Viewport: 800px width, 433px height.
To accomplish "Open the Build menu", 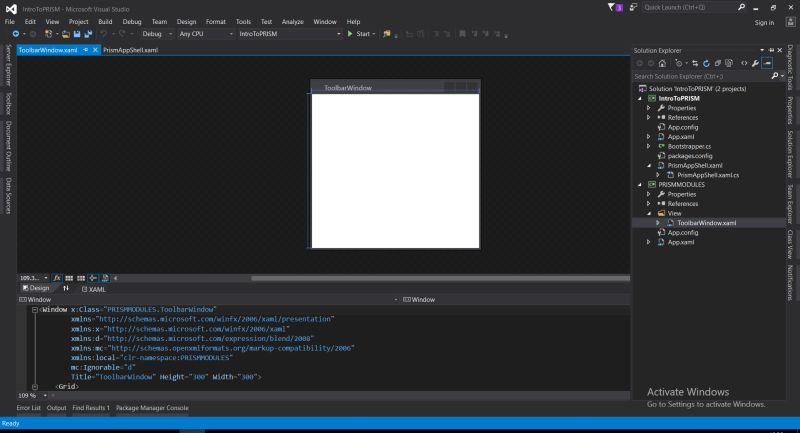I will pos(105,21).
